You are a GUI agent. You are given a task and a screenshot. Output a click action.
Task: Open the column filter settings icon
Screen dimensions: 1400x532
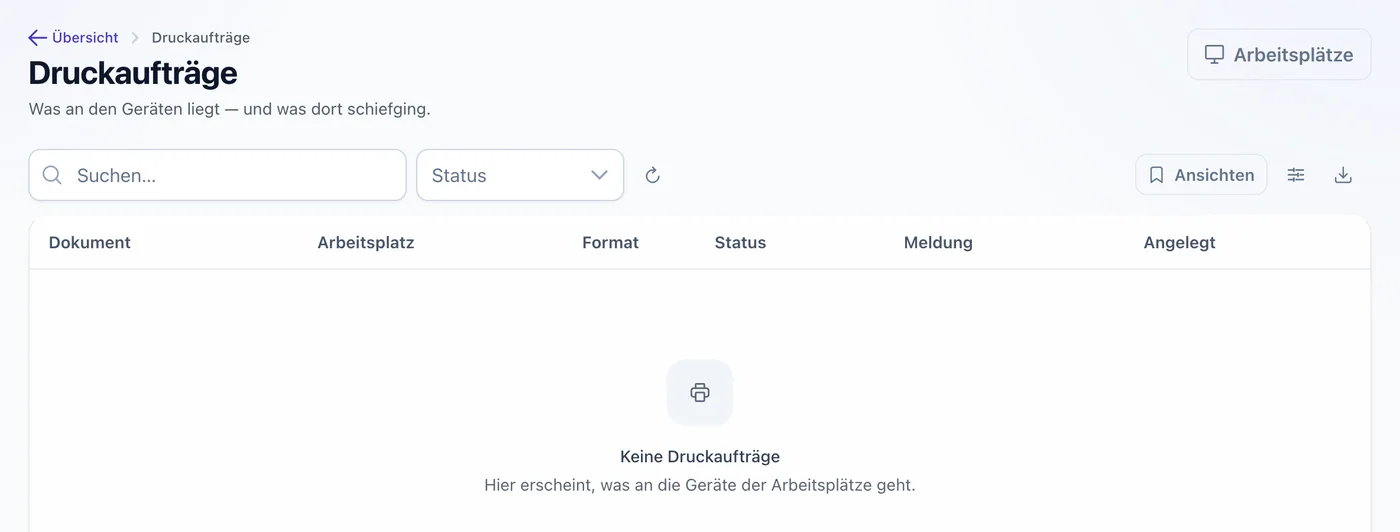tap(1296, 175)
